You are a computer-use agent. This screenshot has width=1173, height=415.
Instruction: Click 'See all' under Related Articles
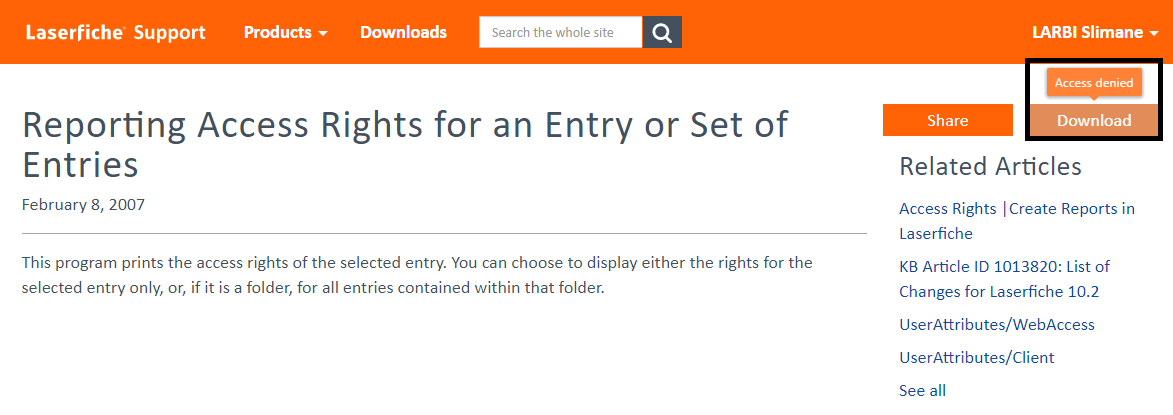[x=922, y=390]
